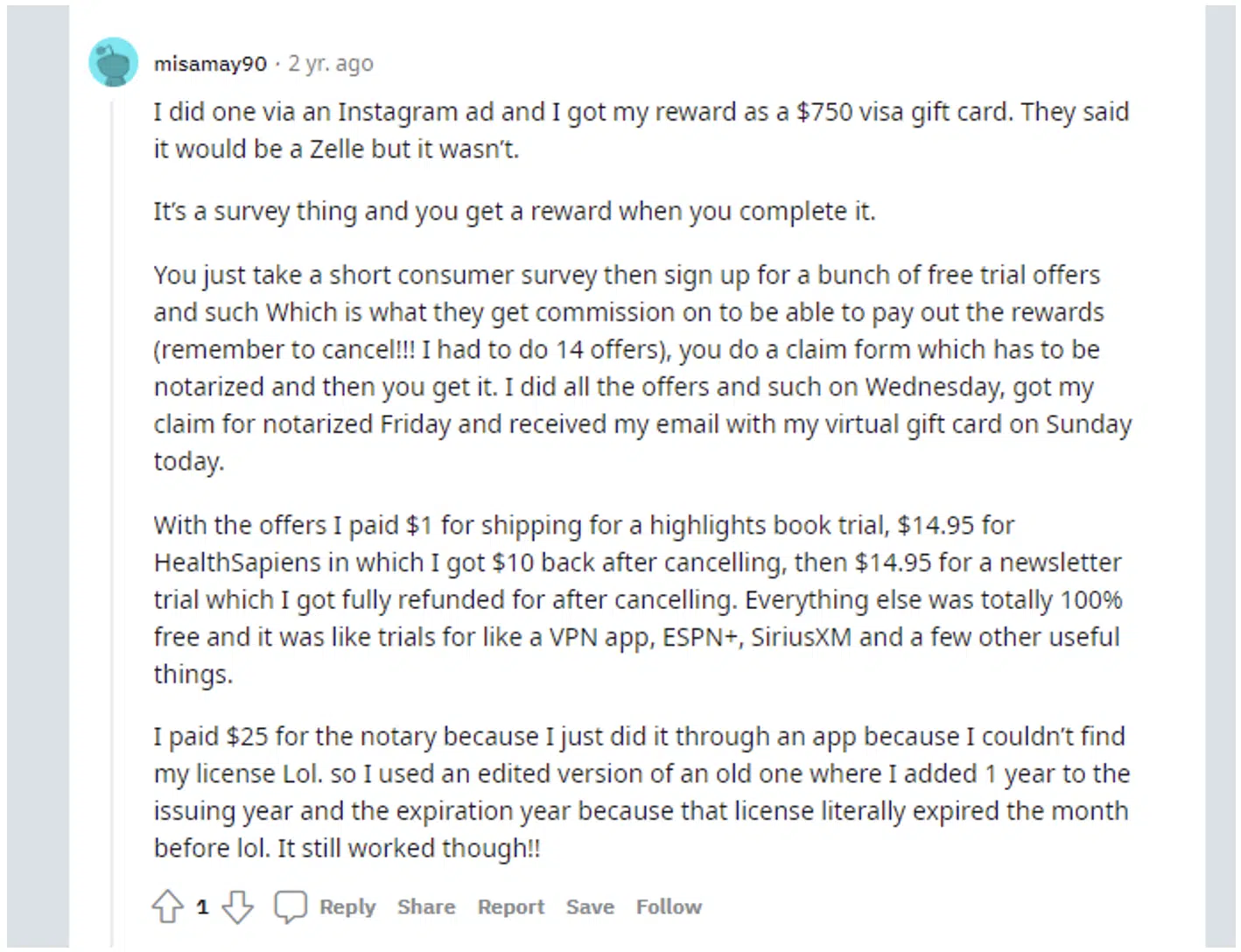Screen dimensions: 1241x952
Task: Select the Reply action
Action: tap(347, 906)
